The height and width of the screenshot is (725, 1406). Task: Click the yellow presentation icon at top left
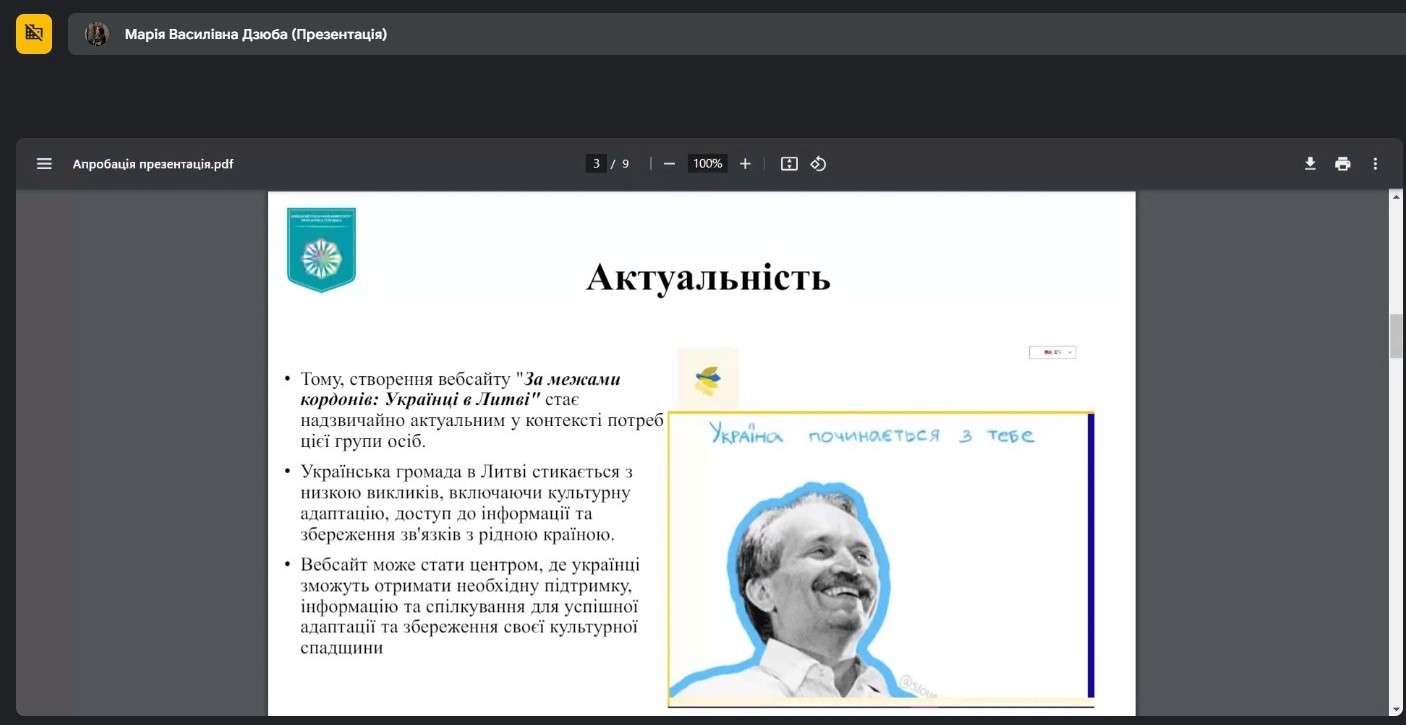tap(34, 34)
